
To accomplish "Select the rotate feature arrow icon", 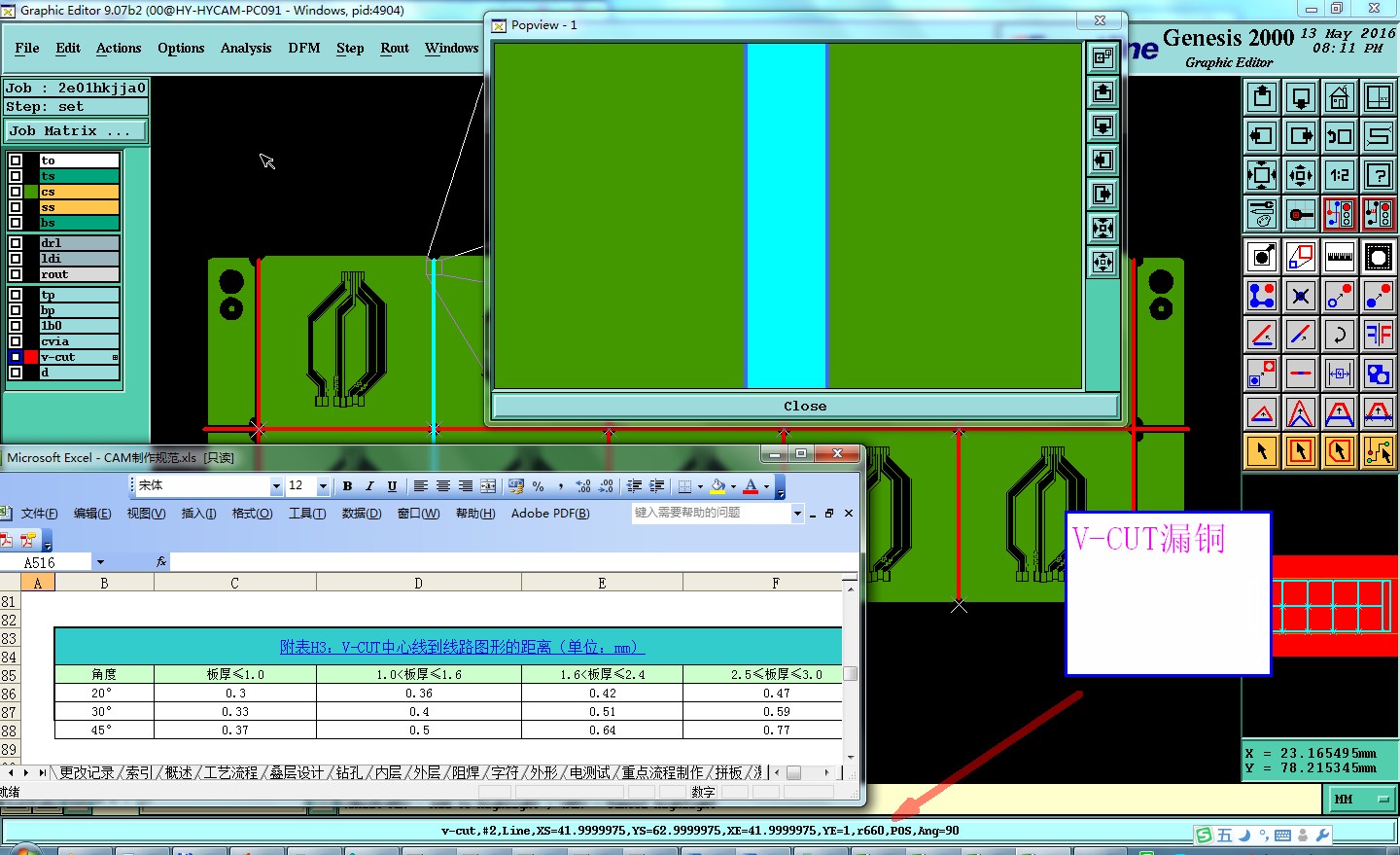I will 1340,335.
